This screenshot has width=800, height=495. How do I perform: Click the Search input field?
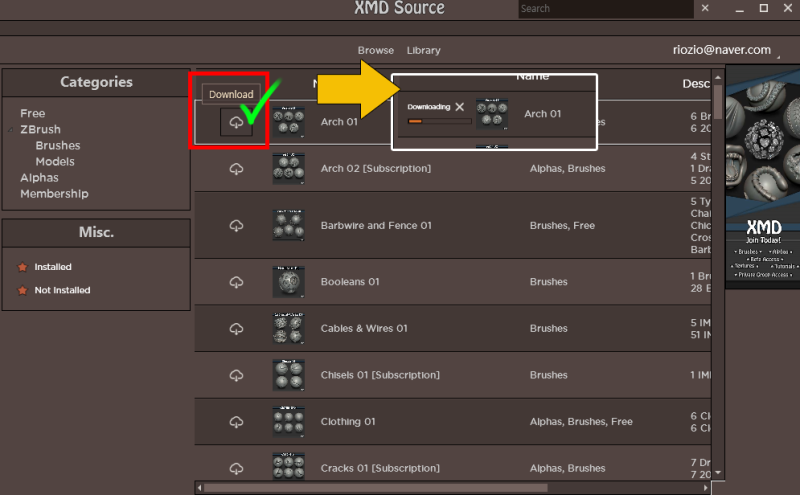[x=606, y=9]
